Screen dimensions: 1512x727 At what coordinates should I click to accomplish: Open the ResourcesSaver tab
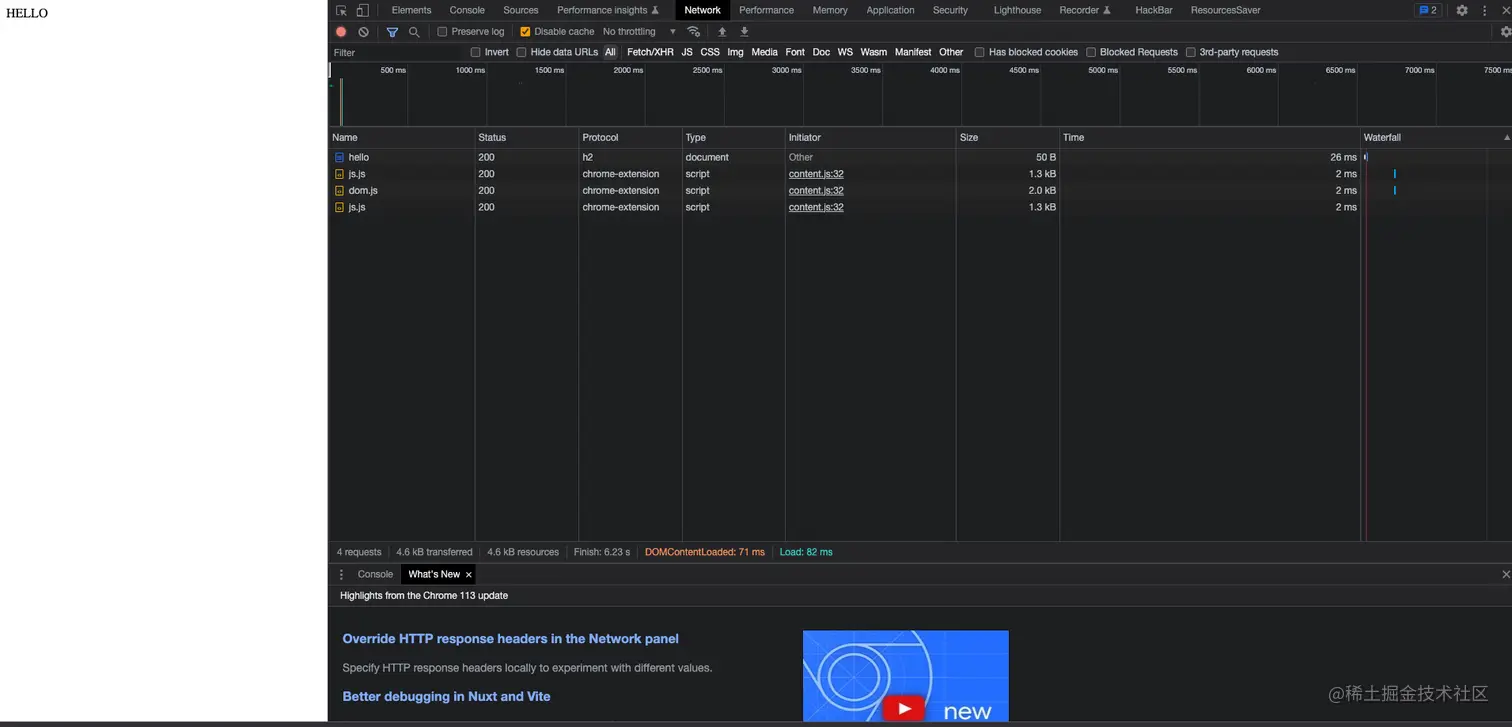[x=1225, y=10]
